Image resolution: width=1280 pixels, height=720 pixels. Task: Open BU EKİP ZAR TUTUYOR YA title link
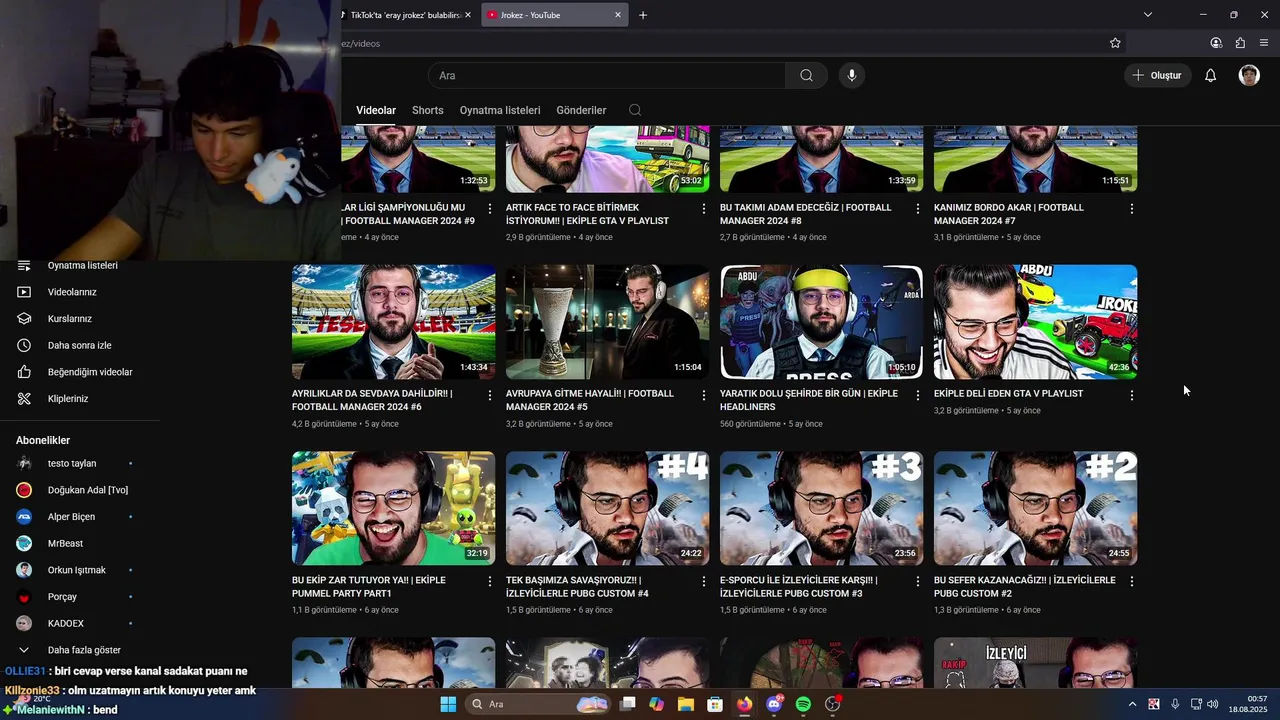[369, 587]
